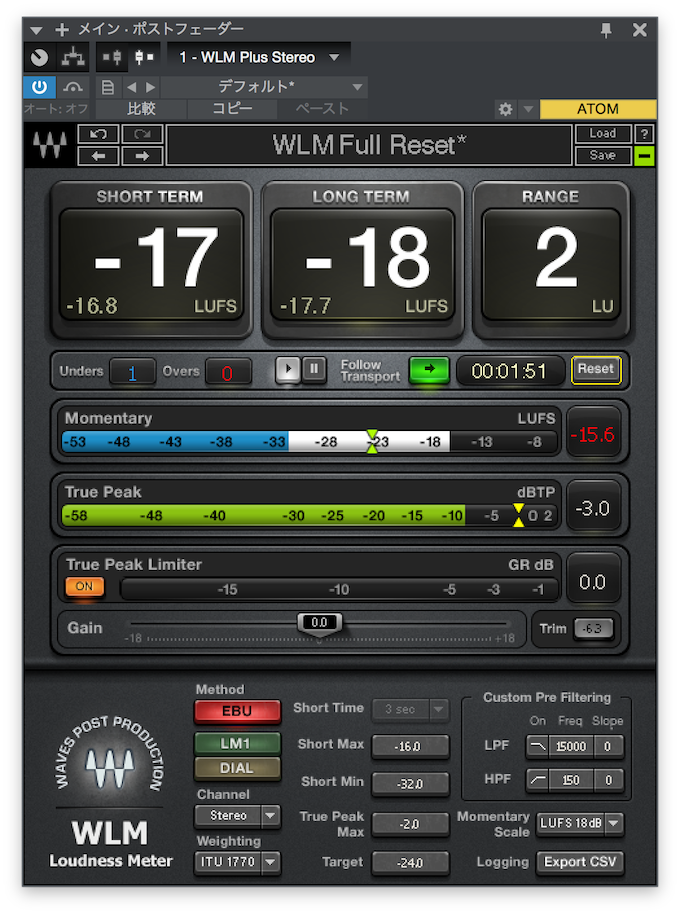Click the Load button
Image resolution: width=680 pixels, height=914 pixels.
pos(603,133)
